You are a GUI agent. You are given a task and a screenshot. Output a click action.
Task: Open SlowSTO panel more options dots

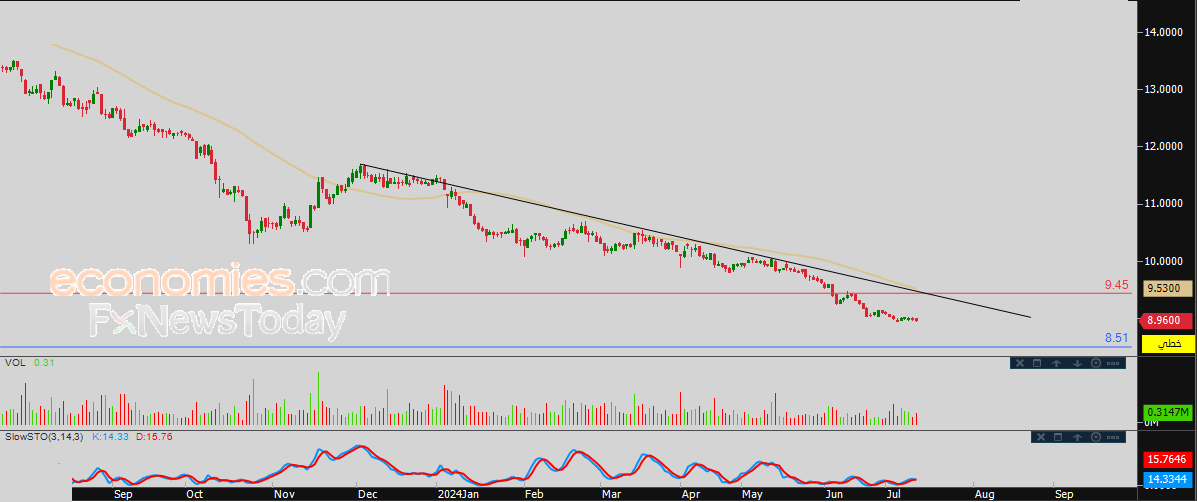pos(1113,437)
